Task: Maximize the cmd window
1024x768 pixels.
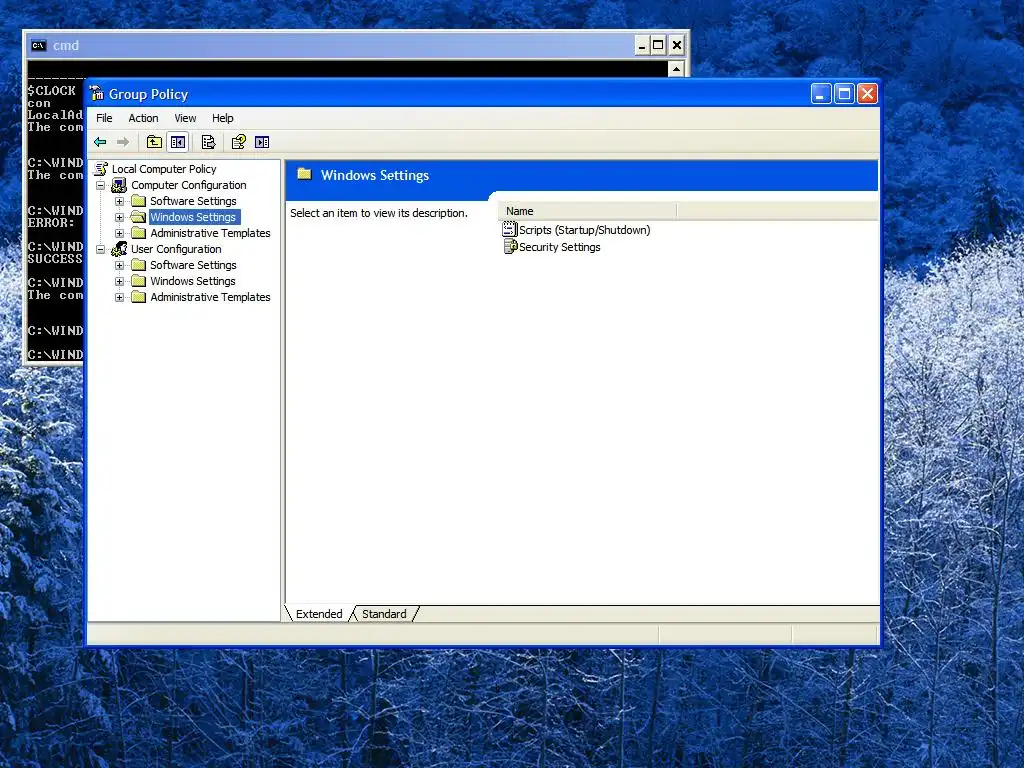Action: tap(658, 45)
